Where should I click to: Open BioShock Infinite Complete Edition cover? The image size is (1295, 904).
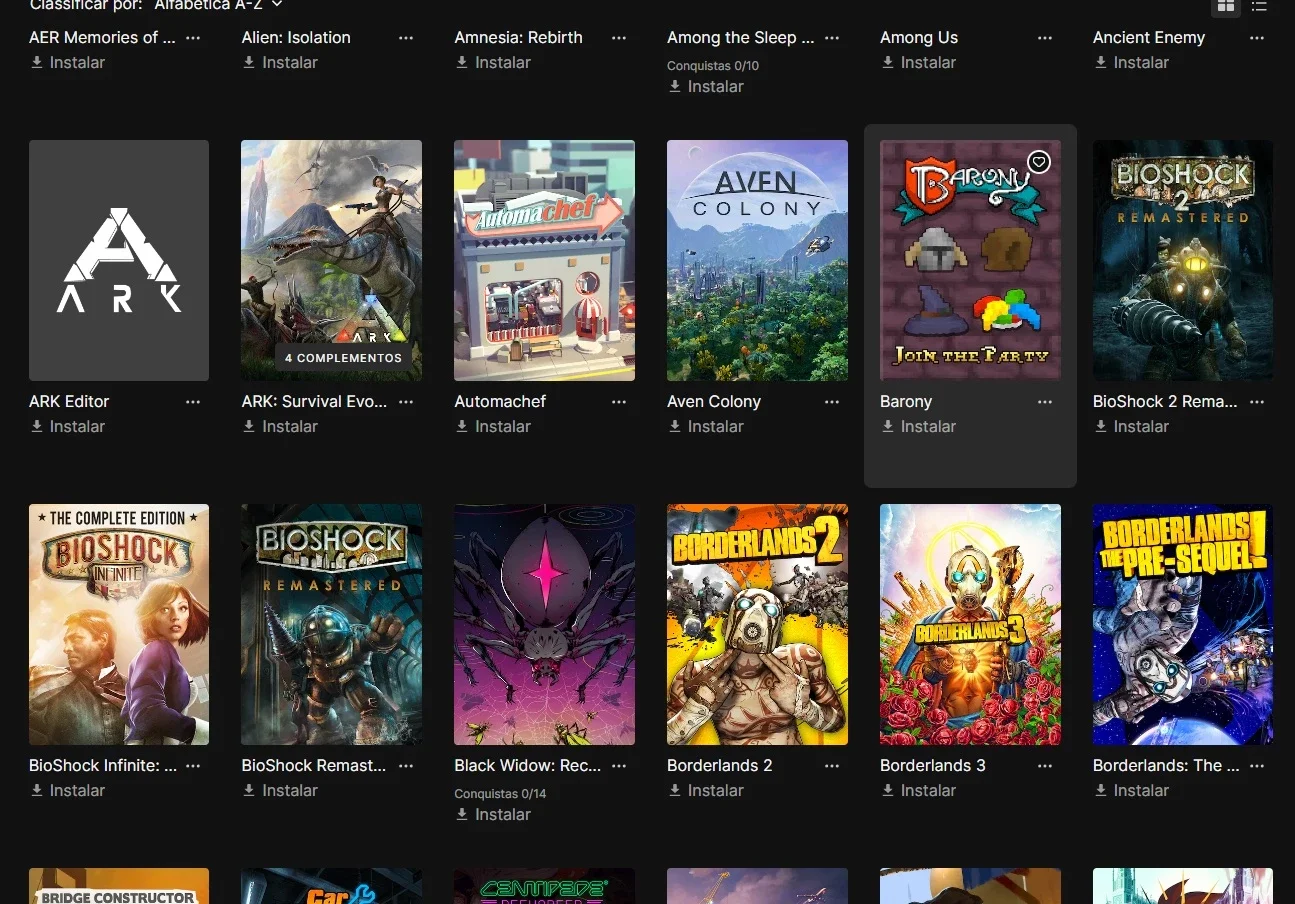pyautogui.click(x=119, y=624)
